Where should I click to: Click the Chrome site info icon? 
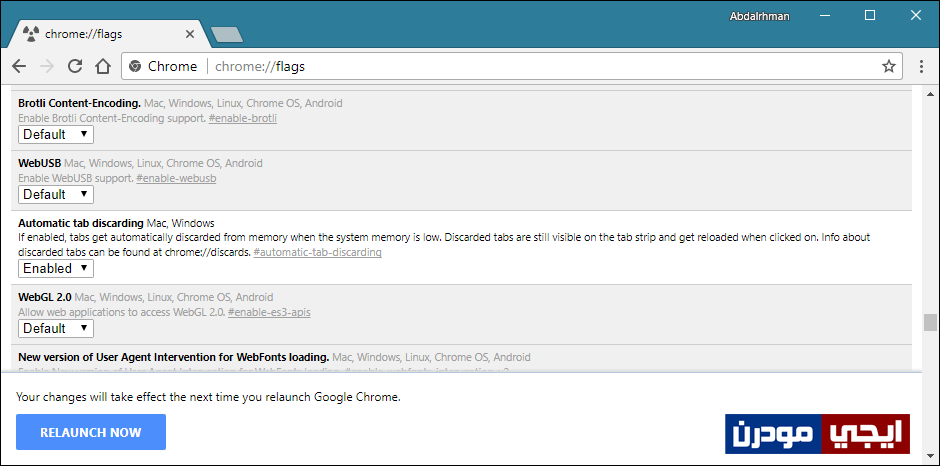(x=135, y=66)
